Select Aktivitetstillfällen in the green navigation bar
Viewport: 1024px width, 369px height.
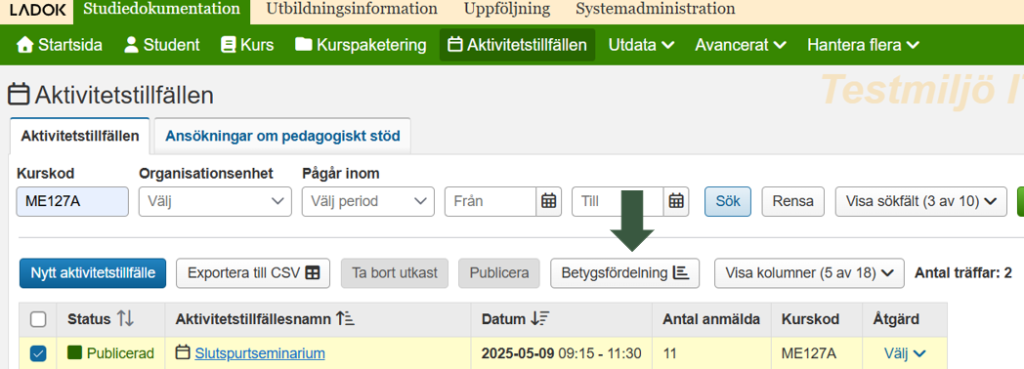click(517, 45)
